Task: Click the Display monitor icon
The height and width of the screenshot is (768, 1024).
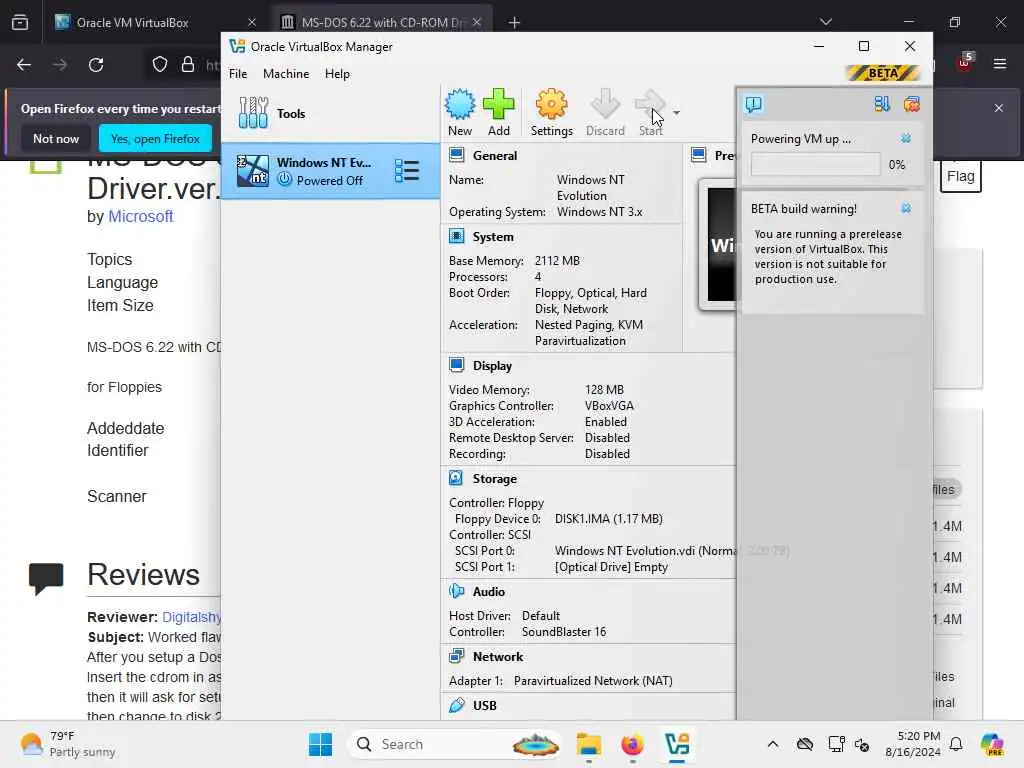Action: 456,365
